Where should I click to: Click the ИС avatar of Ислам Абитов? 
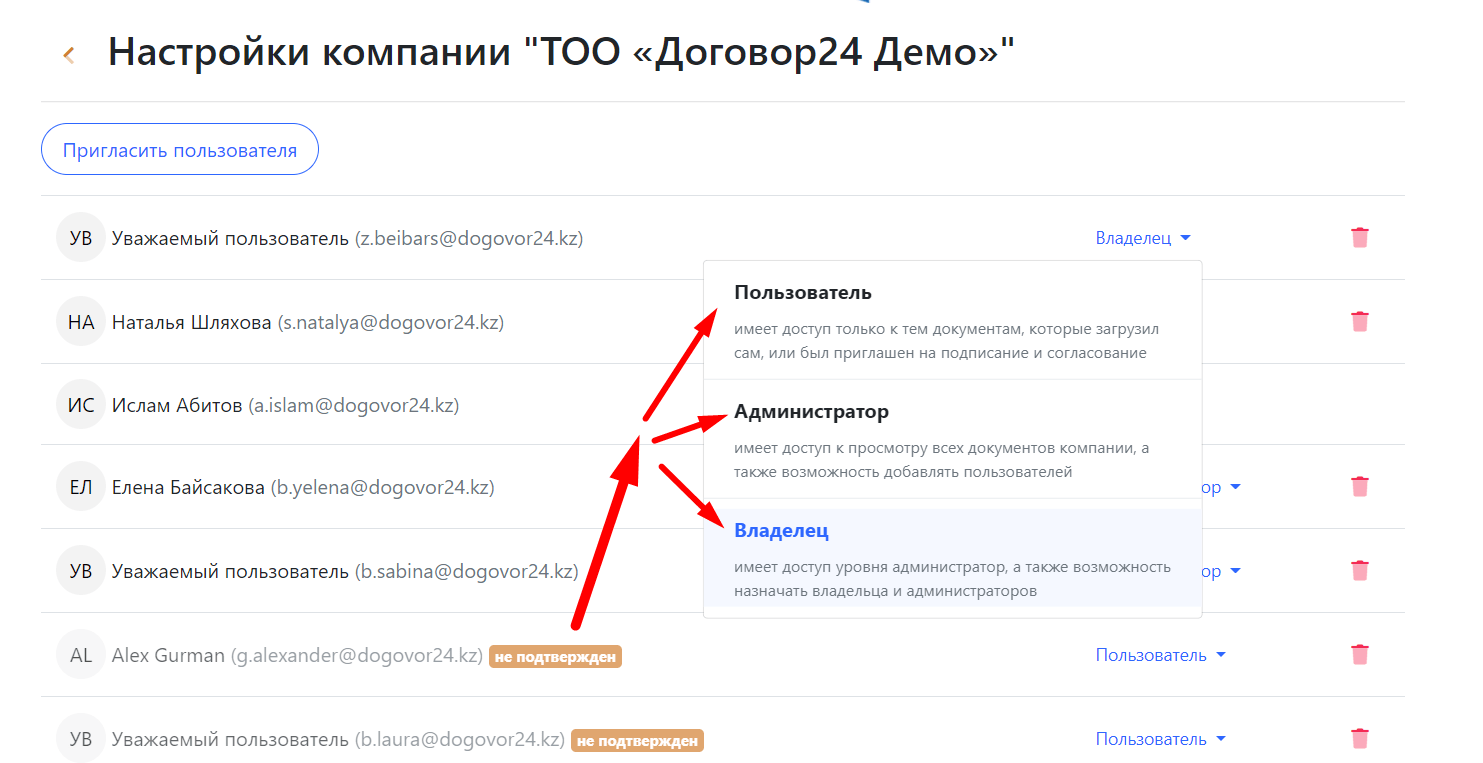(81, 406)
